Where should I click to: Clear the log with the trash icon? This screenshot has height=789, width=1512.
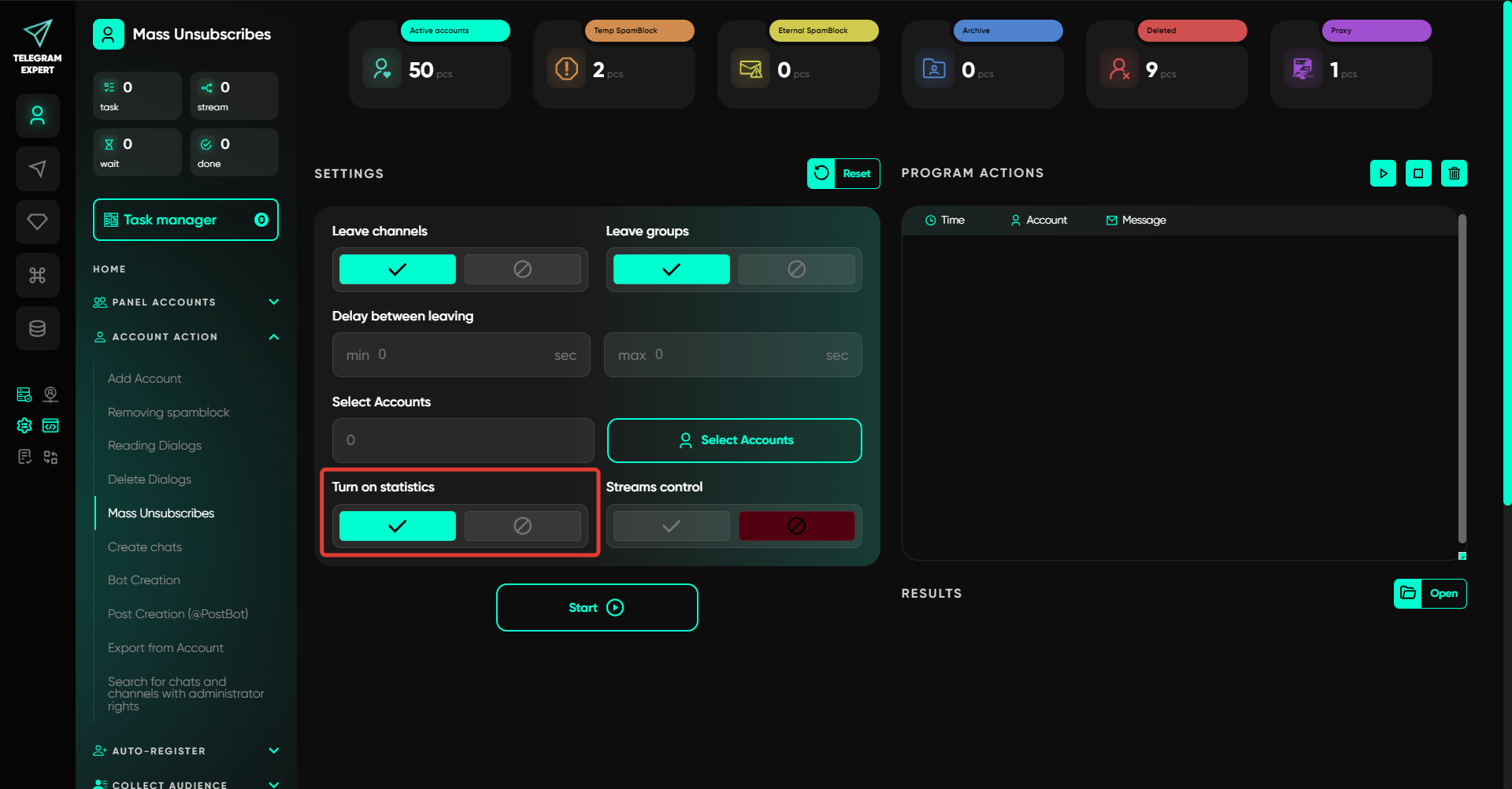[1454, 173]
